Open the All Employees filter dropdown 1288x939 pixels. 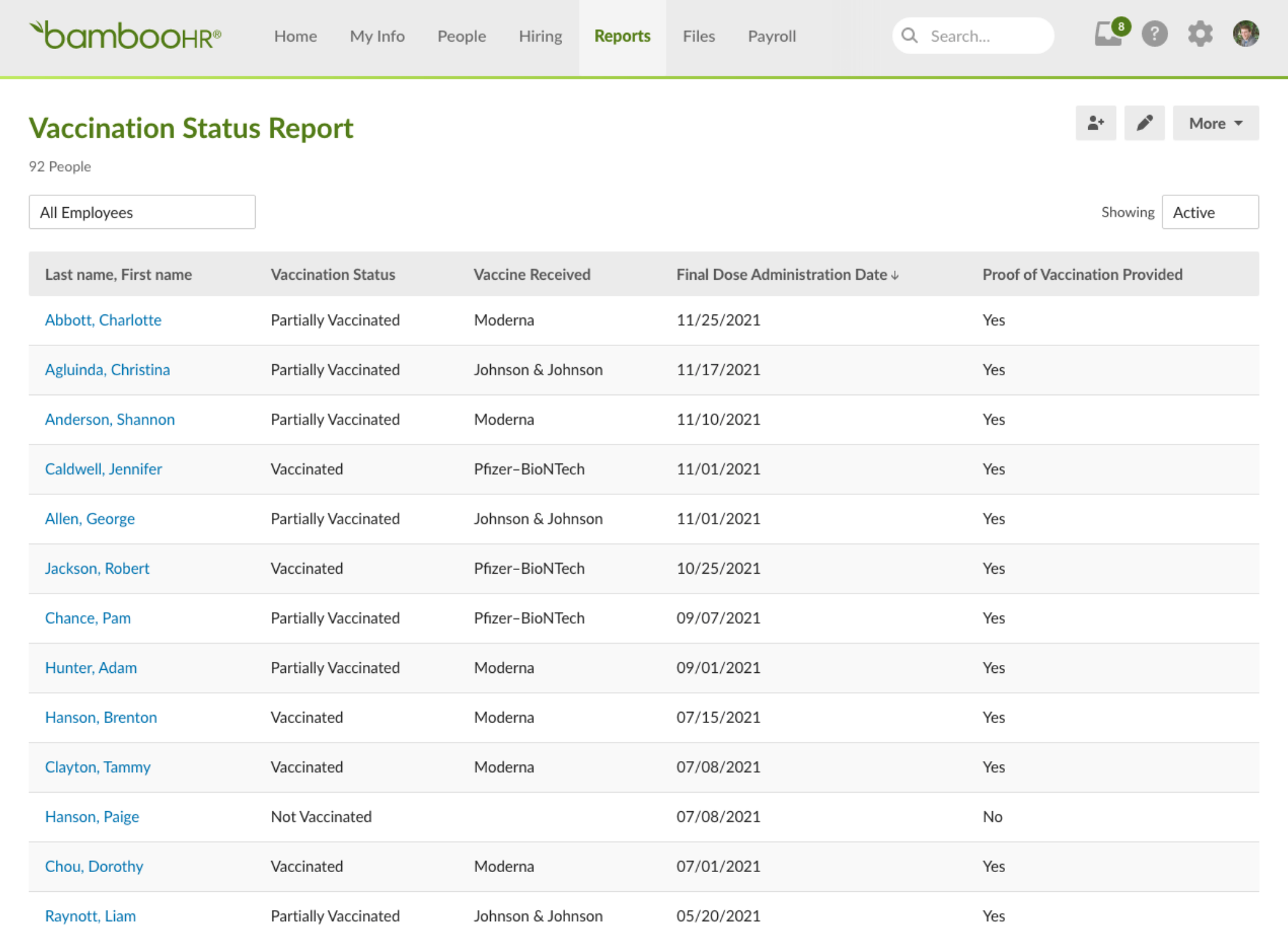(142, 212)
